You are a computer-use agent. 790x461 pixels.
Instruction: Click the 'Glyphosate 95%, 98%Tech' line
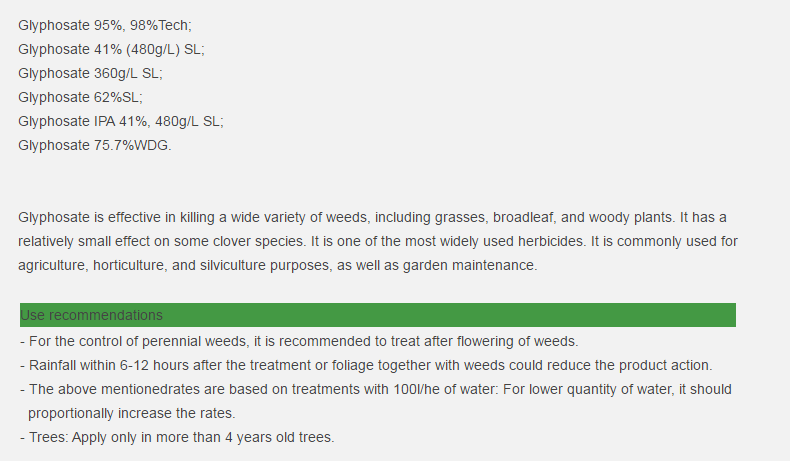pyautogui.click(x=105, y=25)
